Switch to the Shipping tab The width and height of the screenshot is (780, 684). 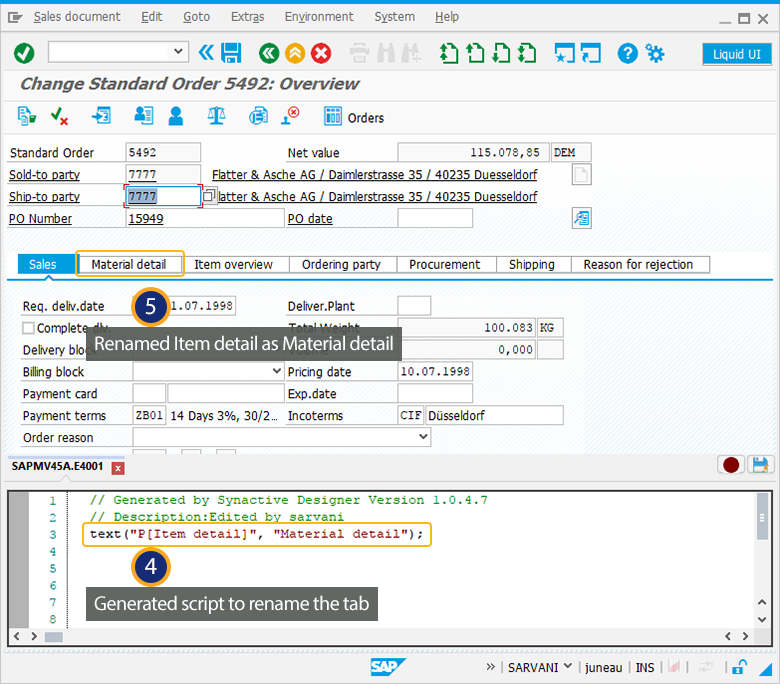(532, 264)
